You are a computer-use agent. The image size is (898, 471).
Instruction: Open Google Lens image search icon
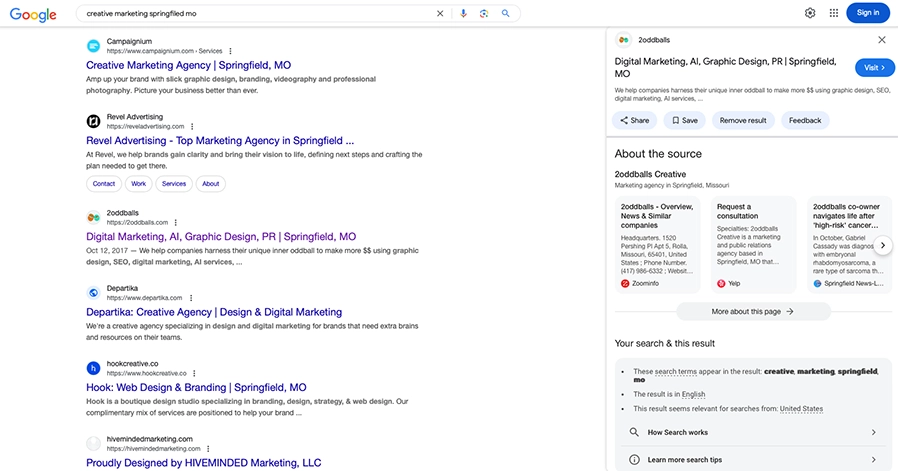click(484, 13)
